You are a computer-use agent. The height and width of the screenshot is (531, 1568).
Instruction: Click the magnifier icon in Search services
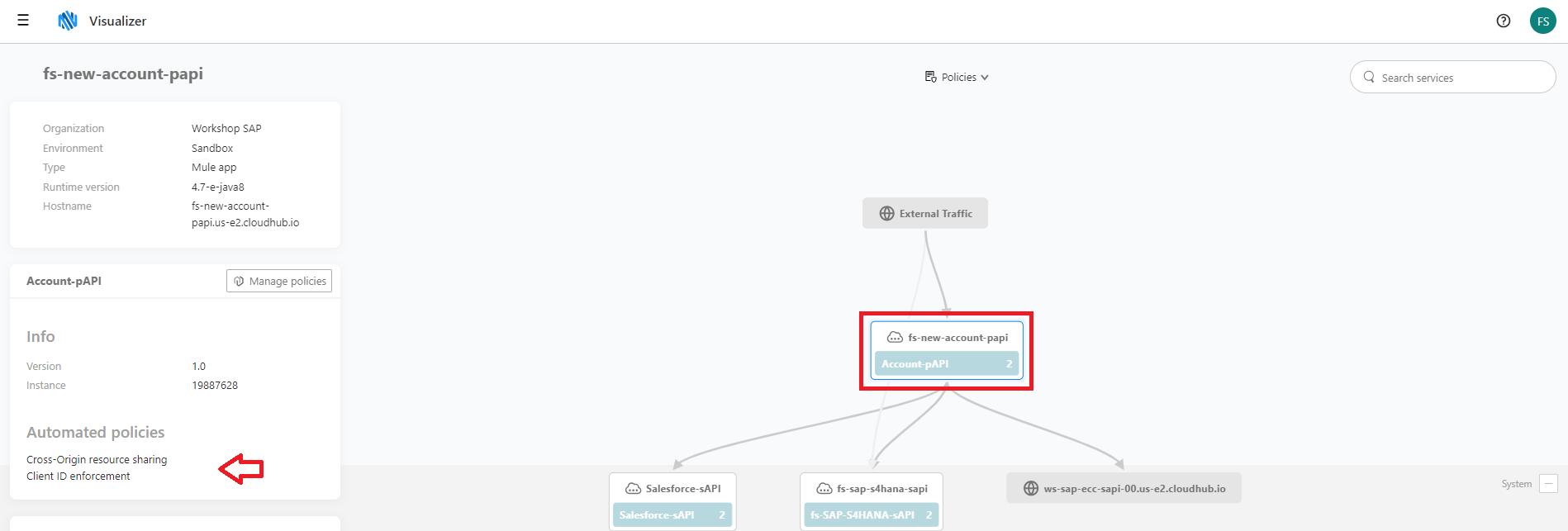pyautogui.click(x=1369, y=77)
